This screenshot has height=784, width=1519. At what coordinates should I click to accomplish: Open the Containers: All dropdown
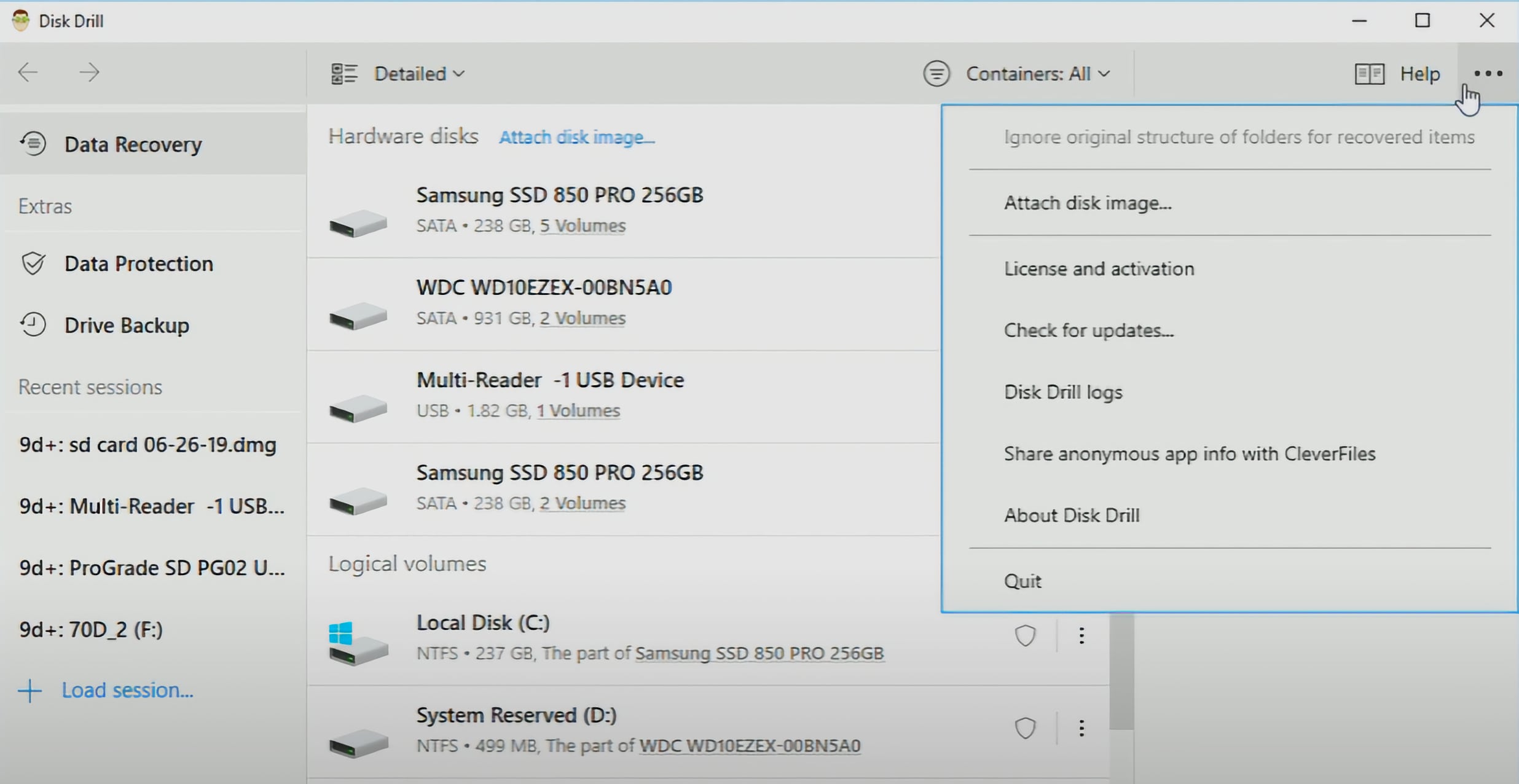coord(1038,74)
